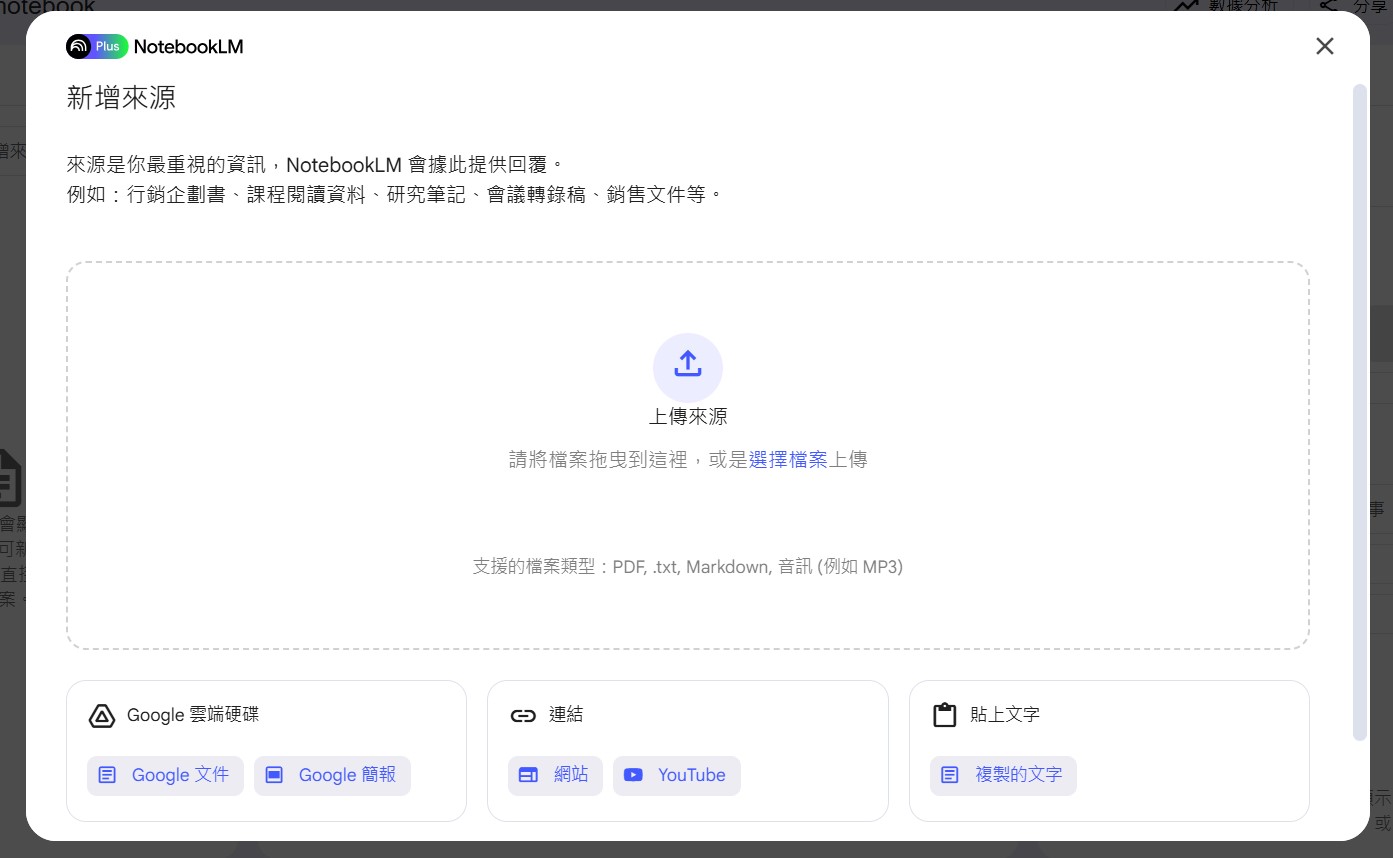This screenshot has width=1393, height=858.
Task: Click the NotebookLM title text in the header
Action: pyautogui.click(x=188, y=46)
